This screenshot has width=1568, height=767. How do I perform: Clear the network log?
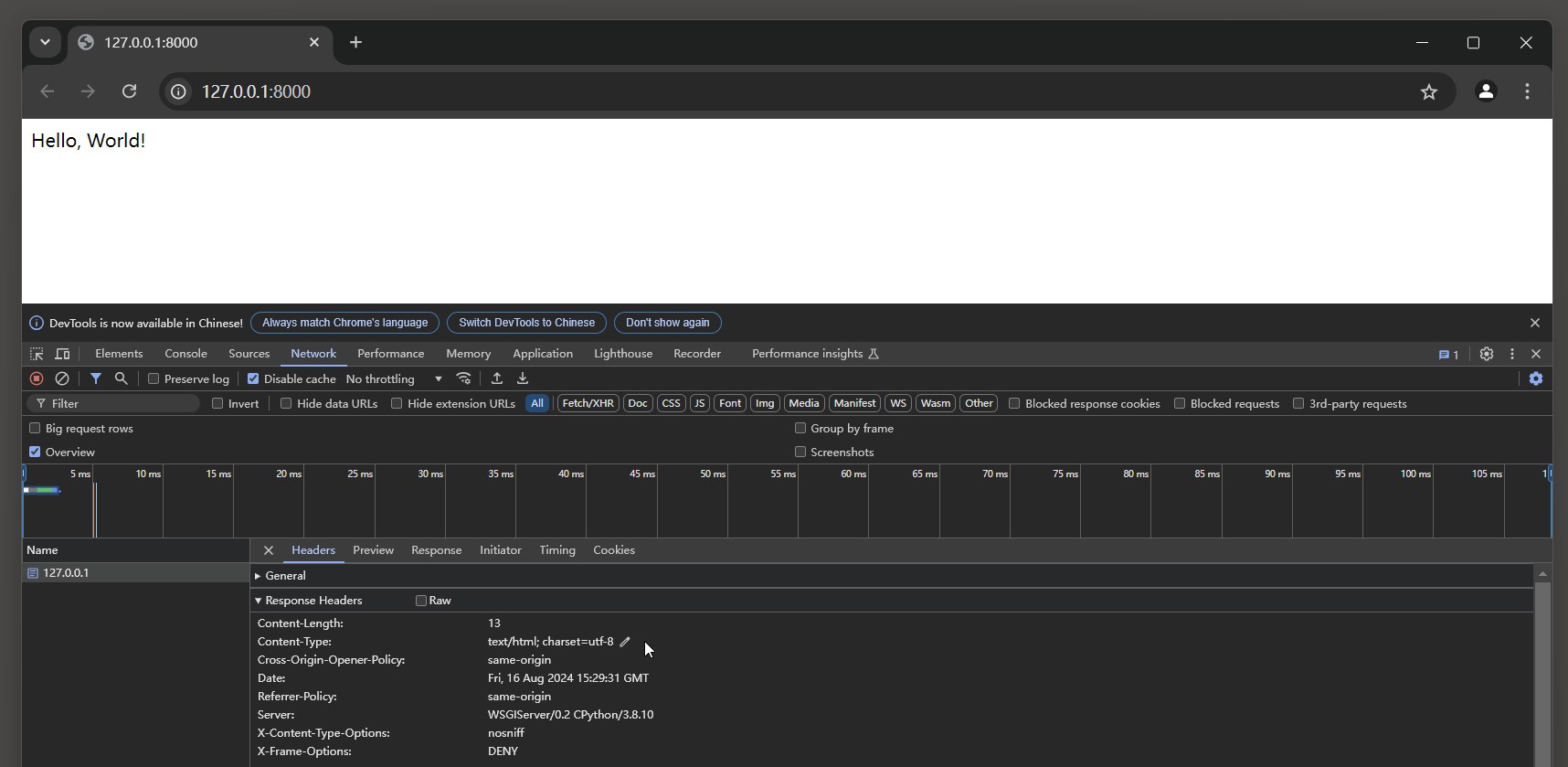coord(62,378)
